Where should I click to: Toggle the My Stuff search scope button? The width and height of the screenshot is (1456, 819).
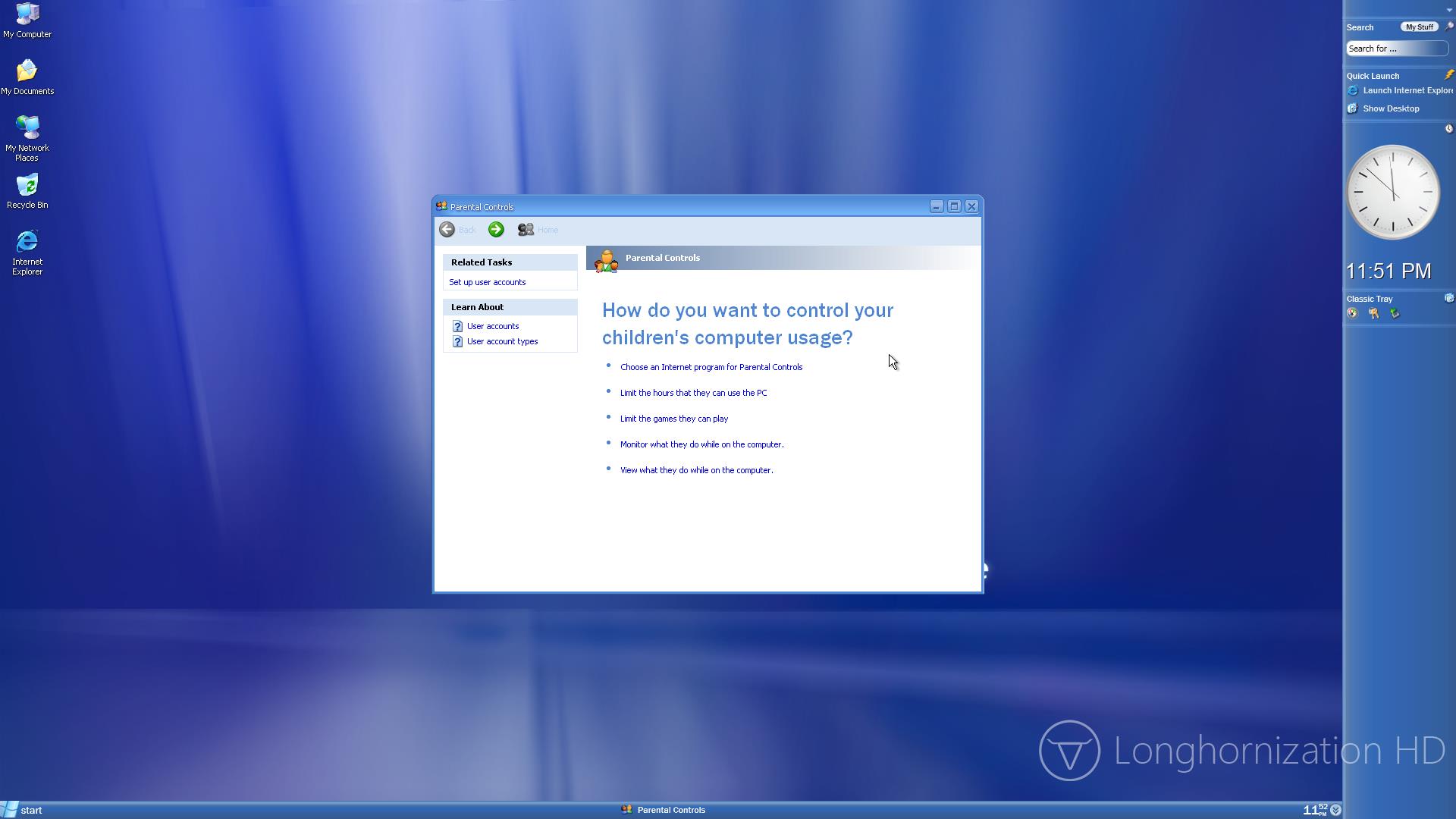[1418, 27]
